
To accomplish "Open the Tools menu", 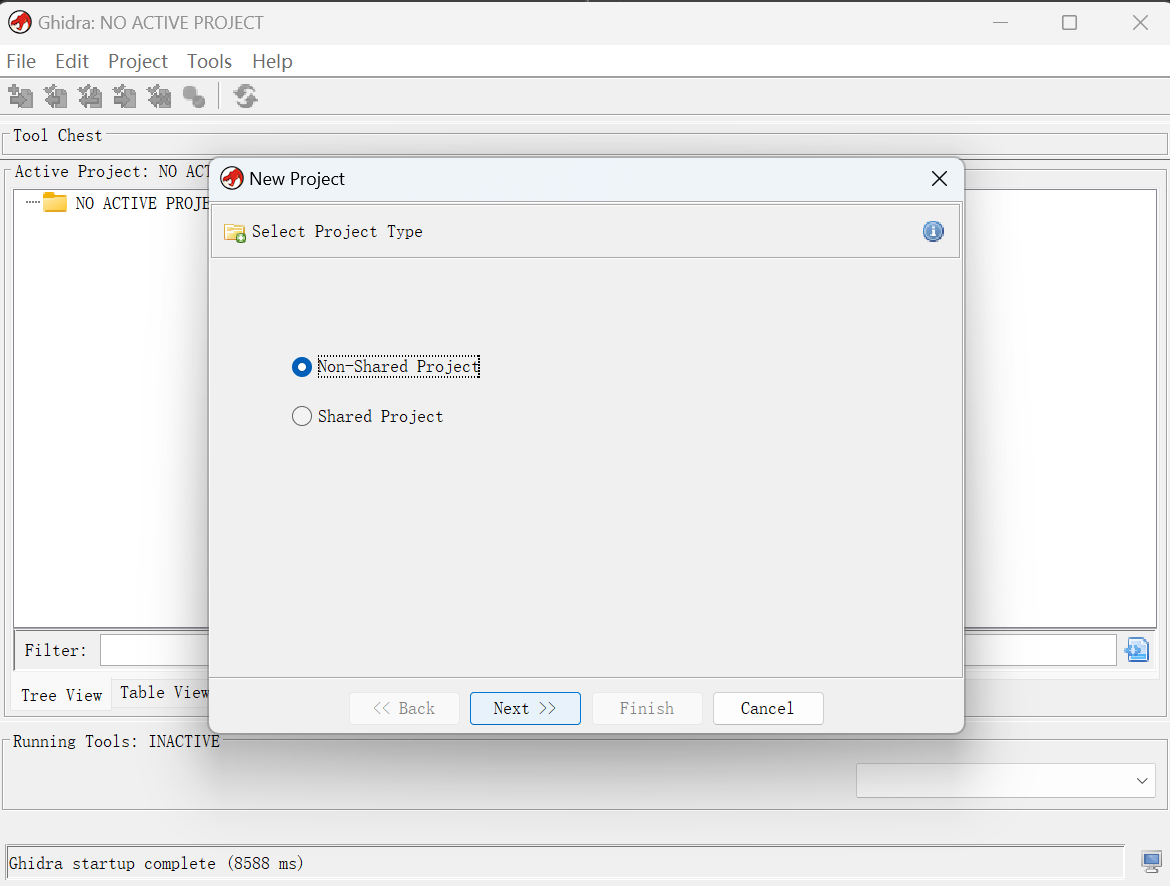I will 209,61.
